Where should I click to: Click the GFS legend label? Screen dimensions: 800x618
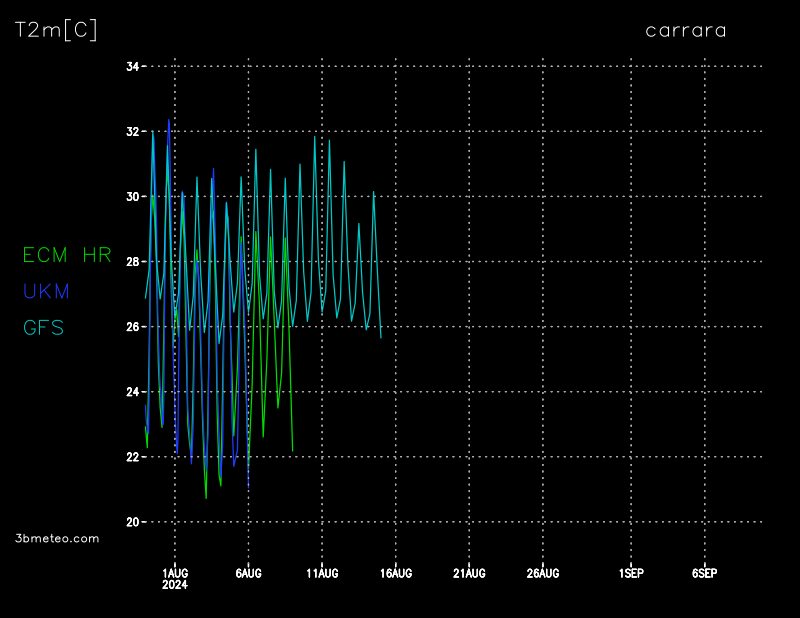pos(43,327)
